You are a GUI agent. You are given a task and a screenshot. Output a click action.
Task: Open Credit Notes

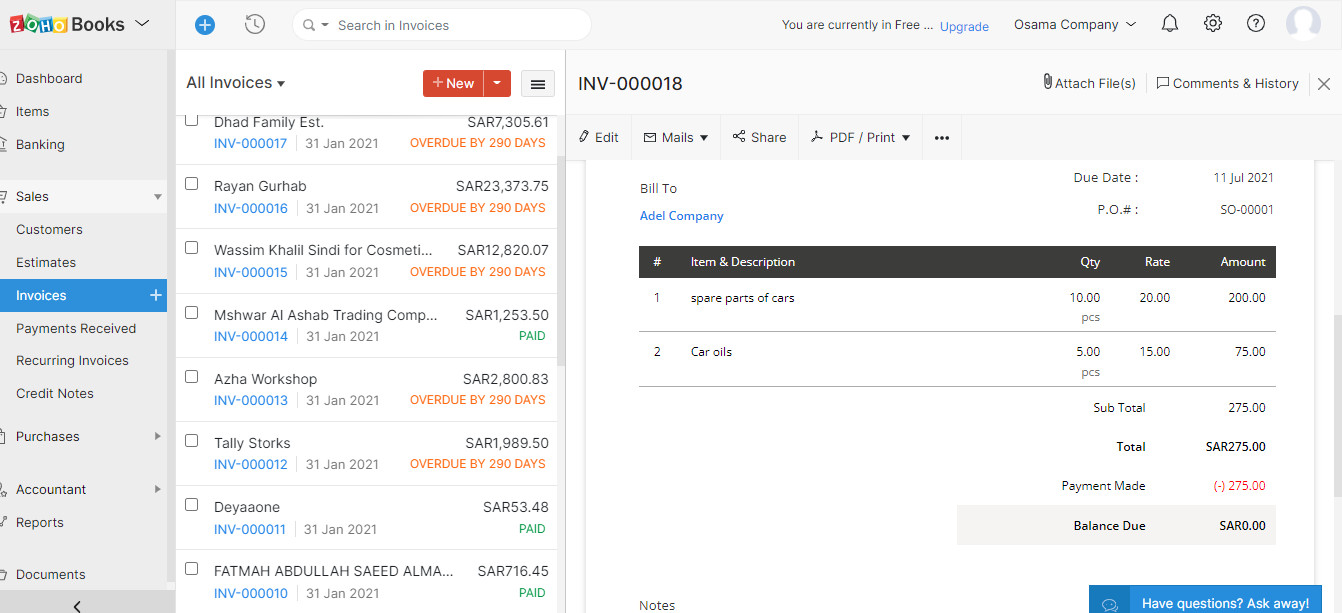(55, 394)
